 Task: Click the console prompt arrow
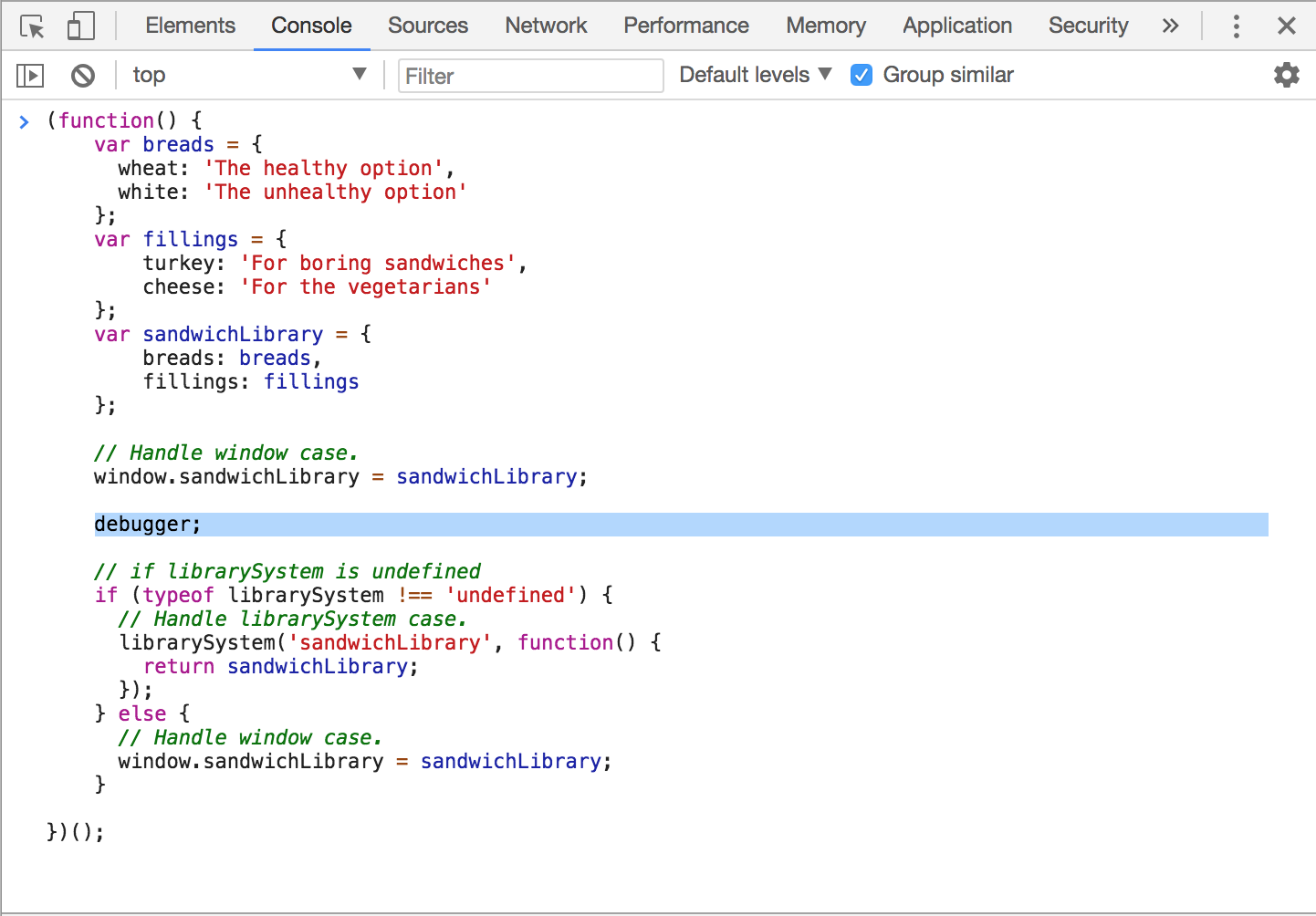25,121
